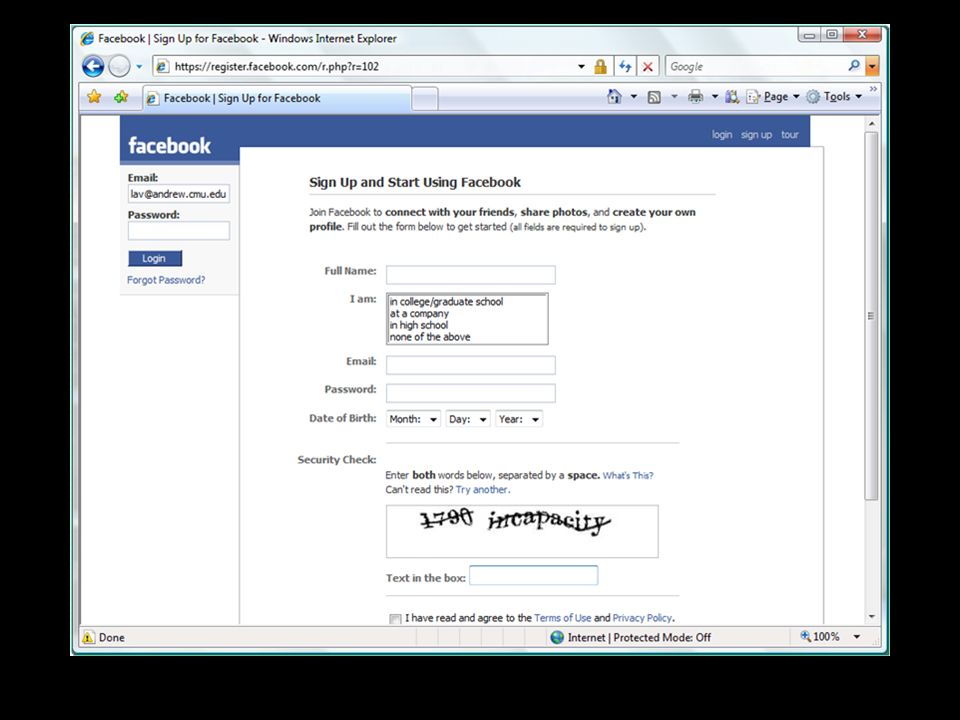This screenshot has width=960, height=720.
Task: Click the tour link in header
Action: [x=790, y=135]
